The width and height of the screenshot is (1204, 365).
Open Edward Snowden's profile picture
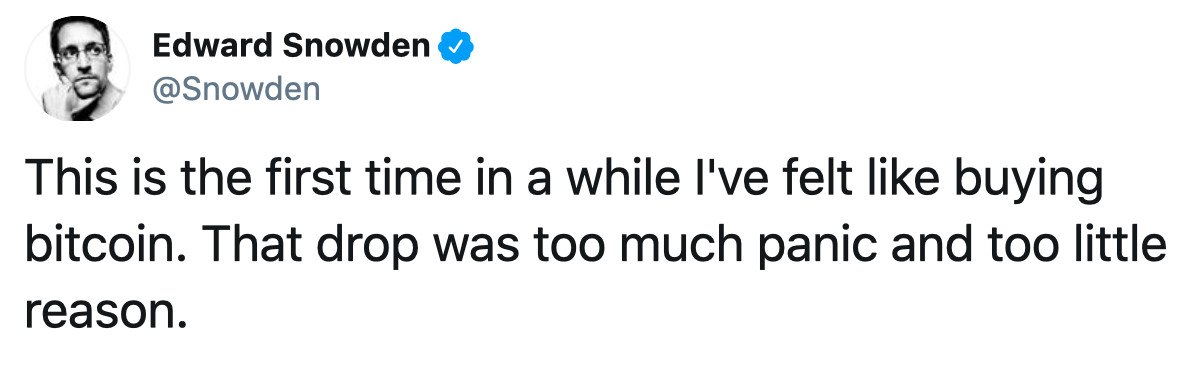77,70
